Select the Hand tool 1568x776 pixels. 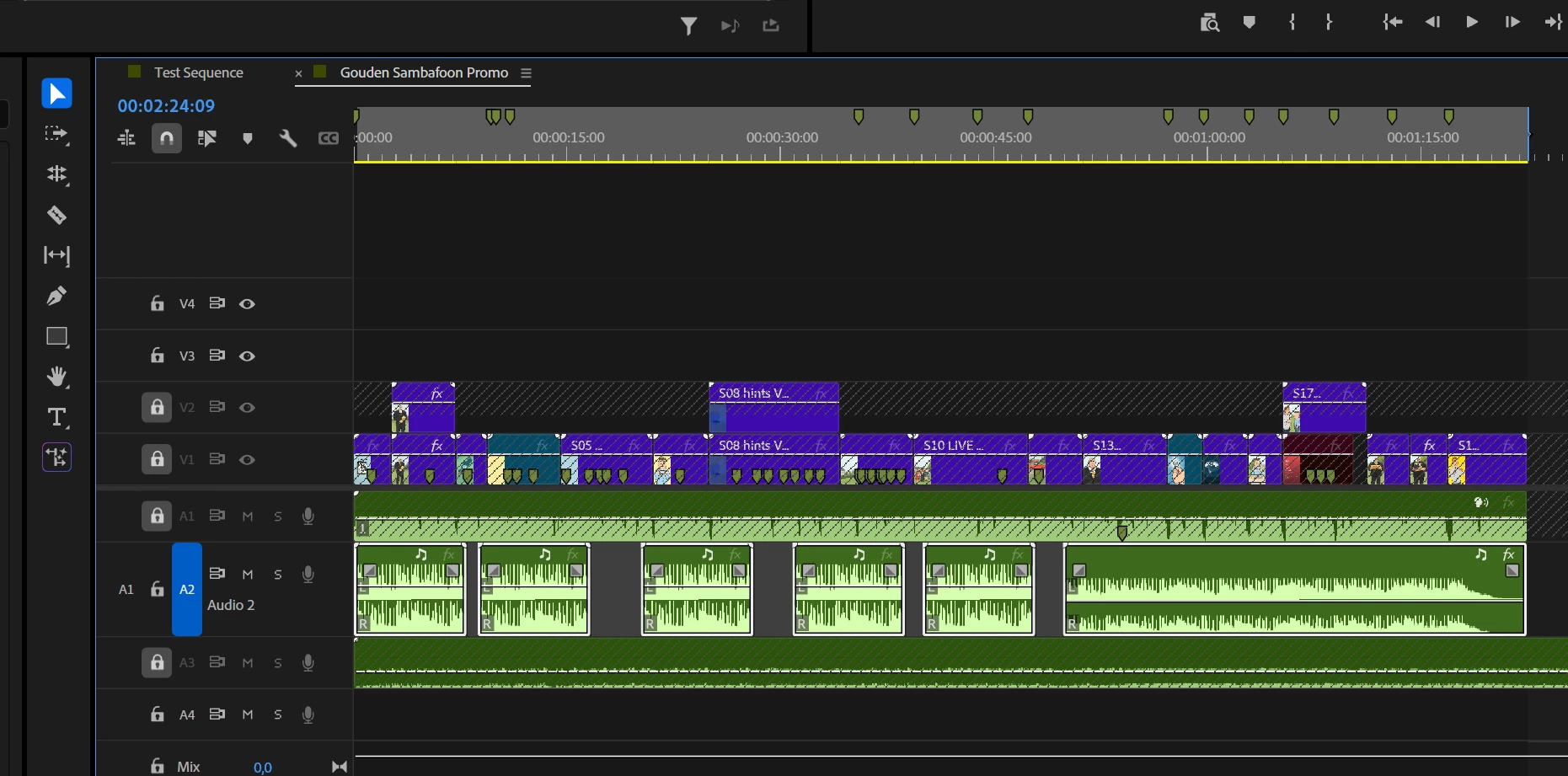click(56, 377)
